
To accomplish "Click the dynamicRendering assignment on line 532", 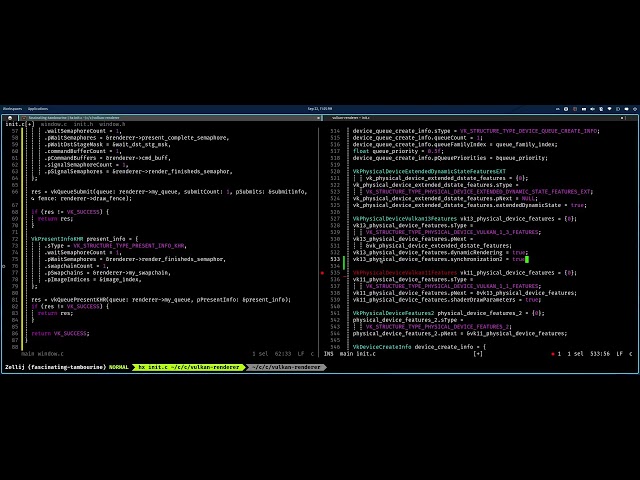I will [440, 253].
